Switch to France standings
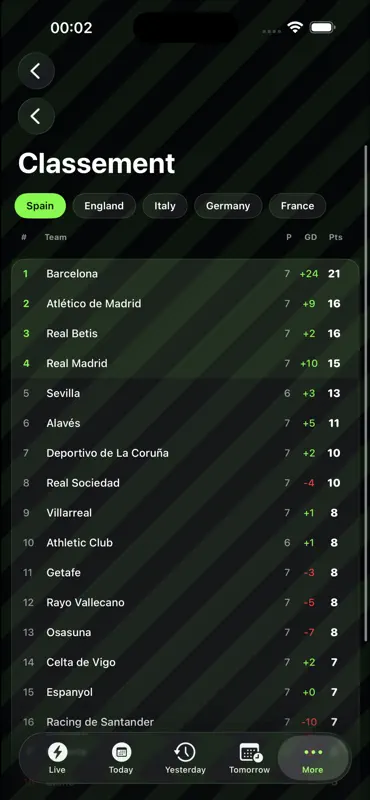370x800 pixels. coord(298,206)
